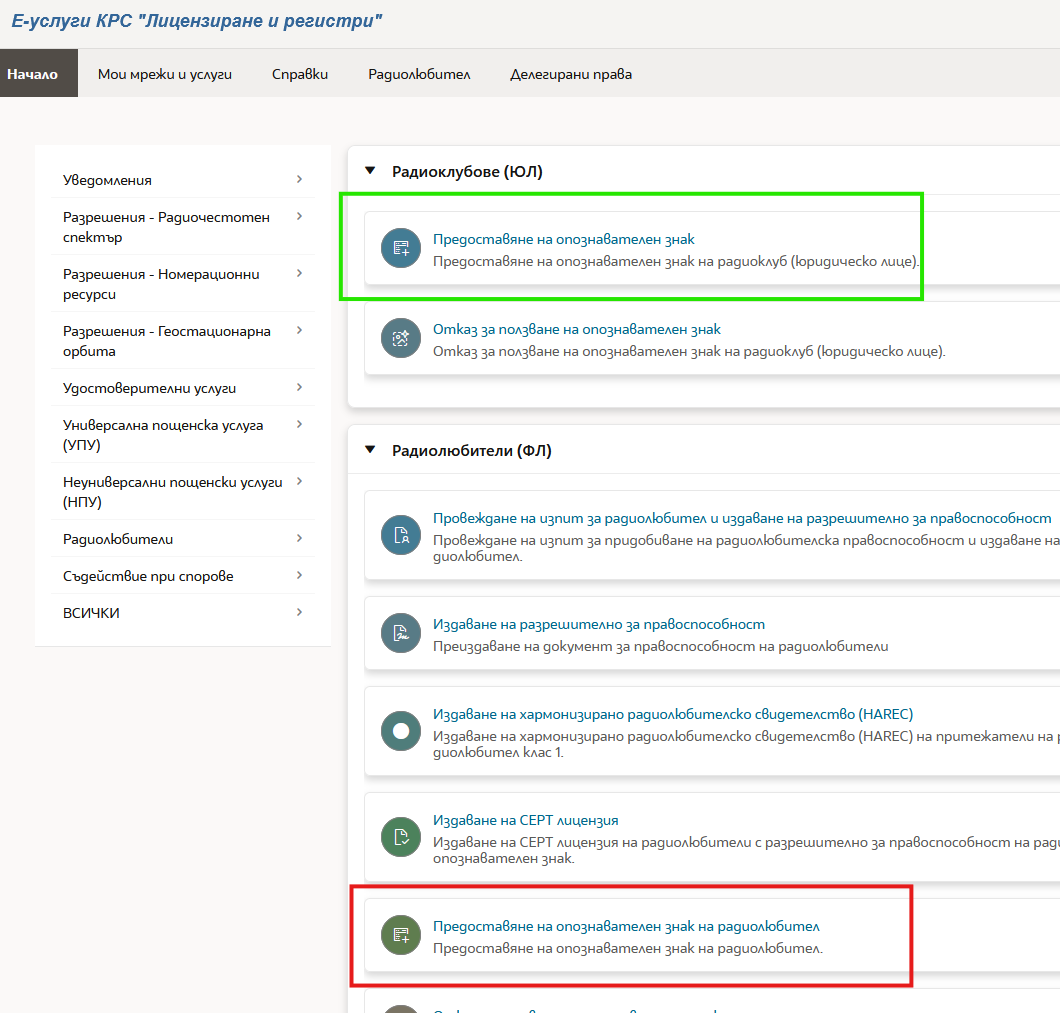
Task: Go to the 'Делегирани права' tab
Action: tap(570, 74)
